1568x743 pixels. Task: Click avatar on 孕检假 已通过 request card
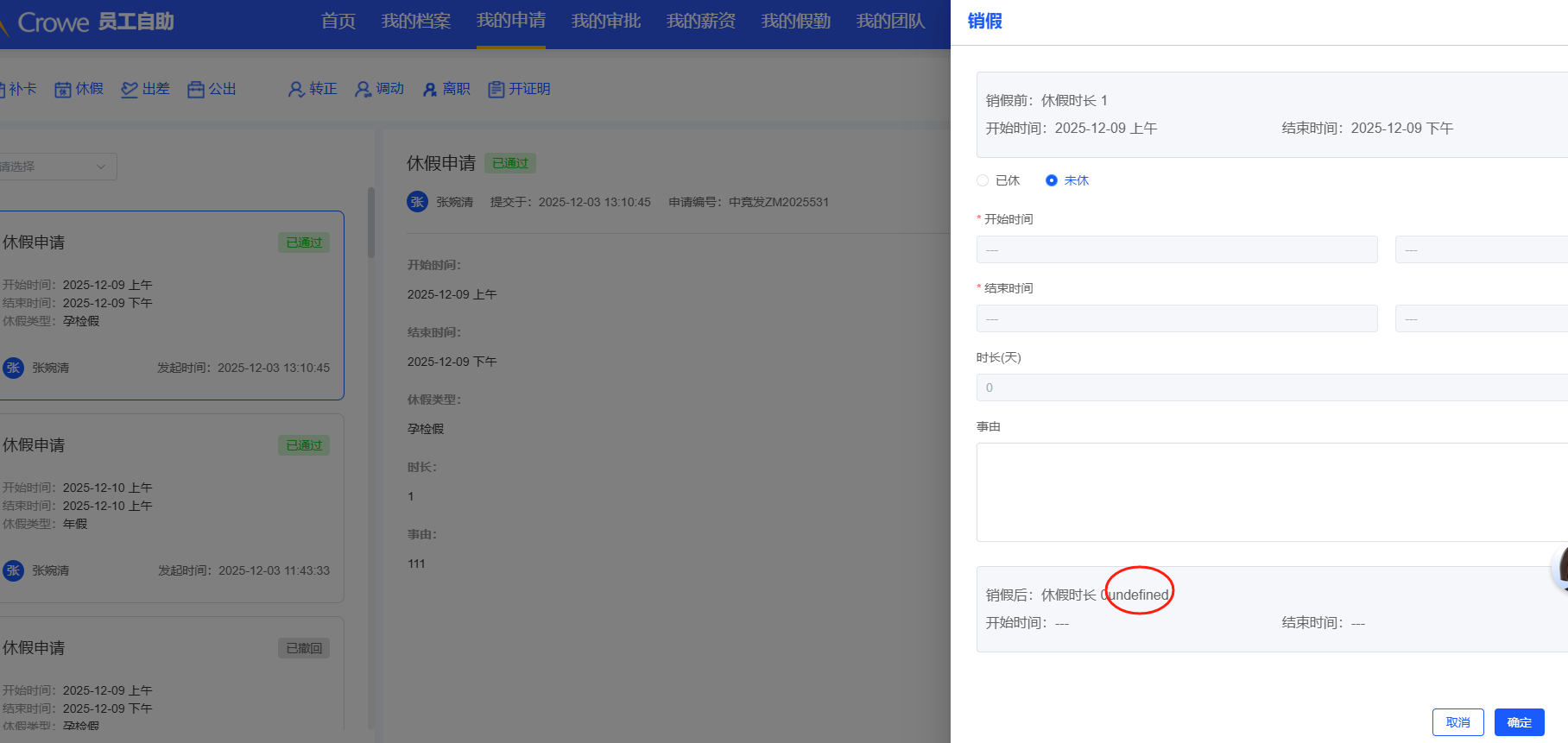pyautogui.click(x=13, y=368)
